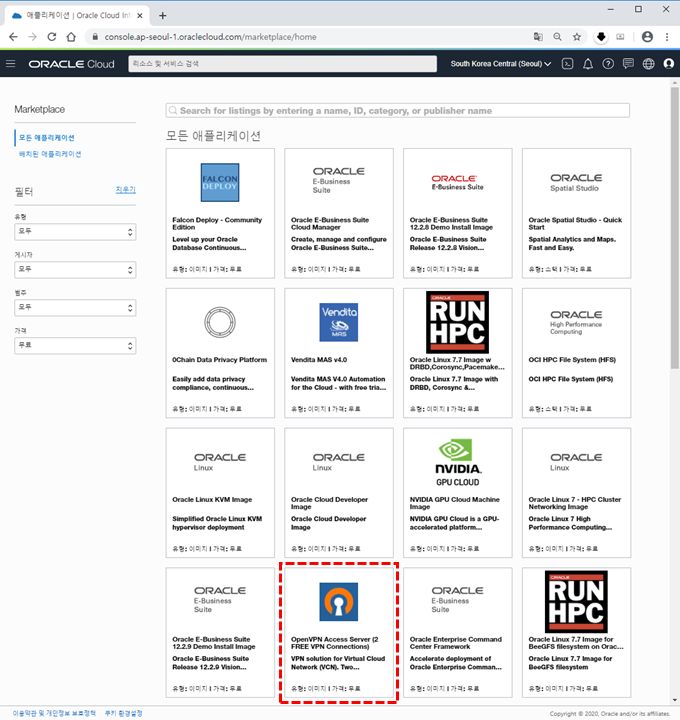Image resolution: width=680 pixels, height=720 pixels.
Task: Click the NVIDIA GPU Cloud logo
Action: (x=458, y=462)
